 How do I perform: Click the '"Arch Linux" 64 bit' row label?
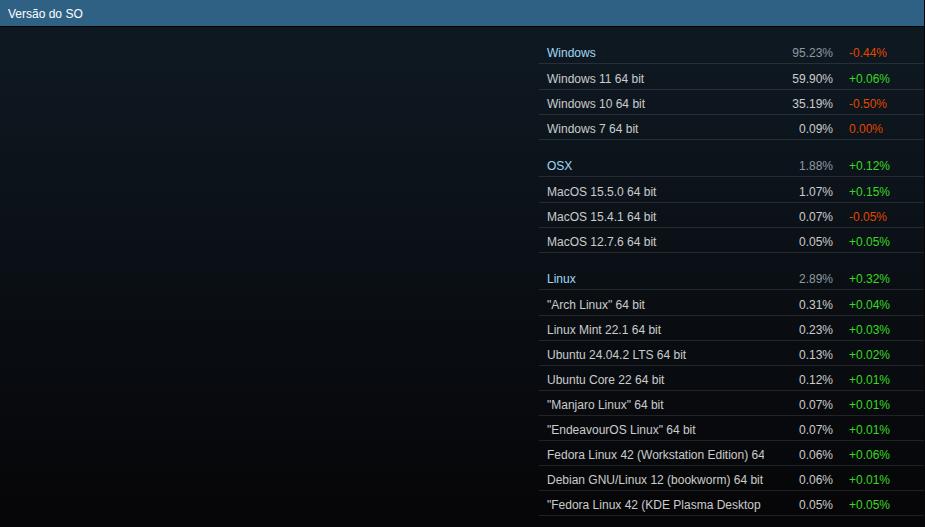point(596,305)
